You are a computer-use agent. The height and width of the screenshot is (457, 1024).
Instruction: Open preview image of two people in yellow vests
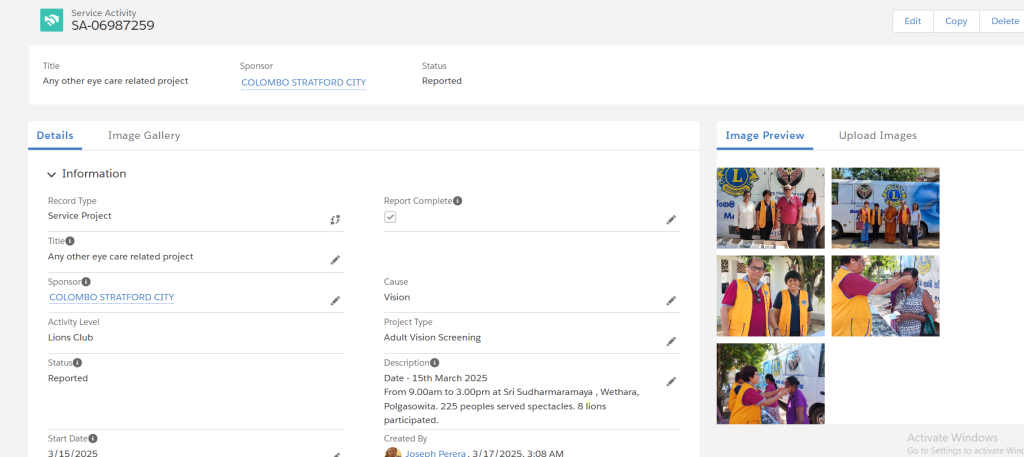pyautogui.click(x=771, y=296)
